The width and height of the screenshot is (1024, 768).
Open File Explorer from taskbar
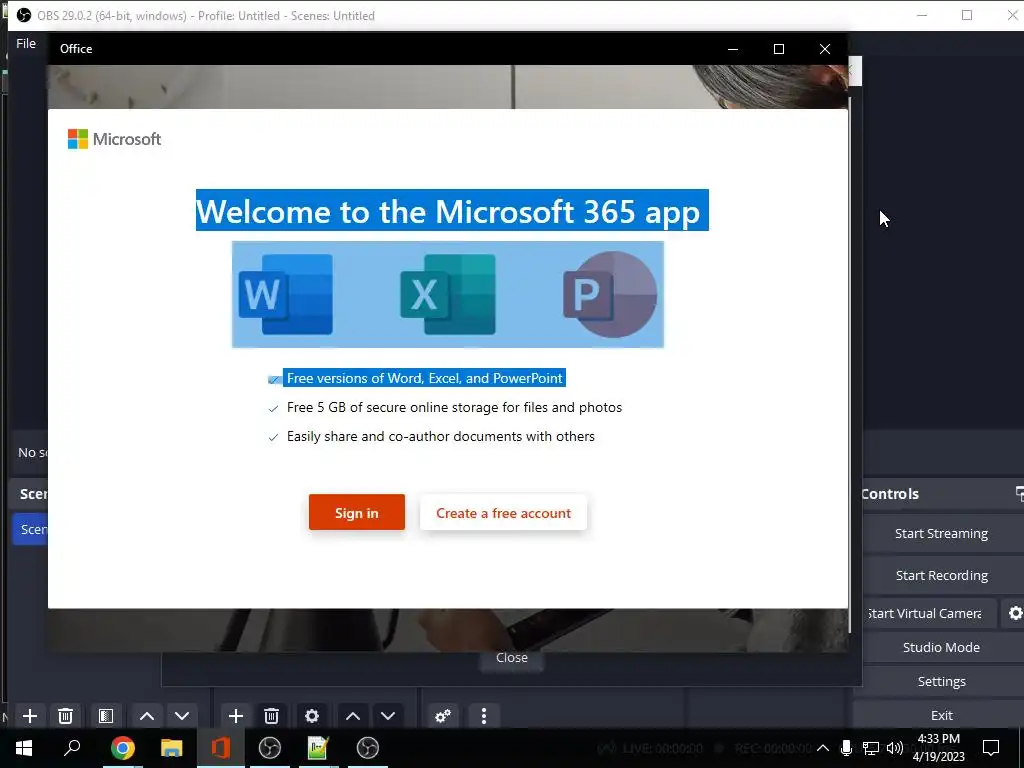coord(172,748)
